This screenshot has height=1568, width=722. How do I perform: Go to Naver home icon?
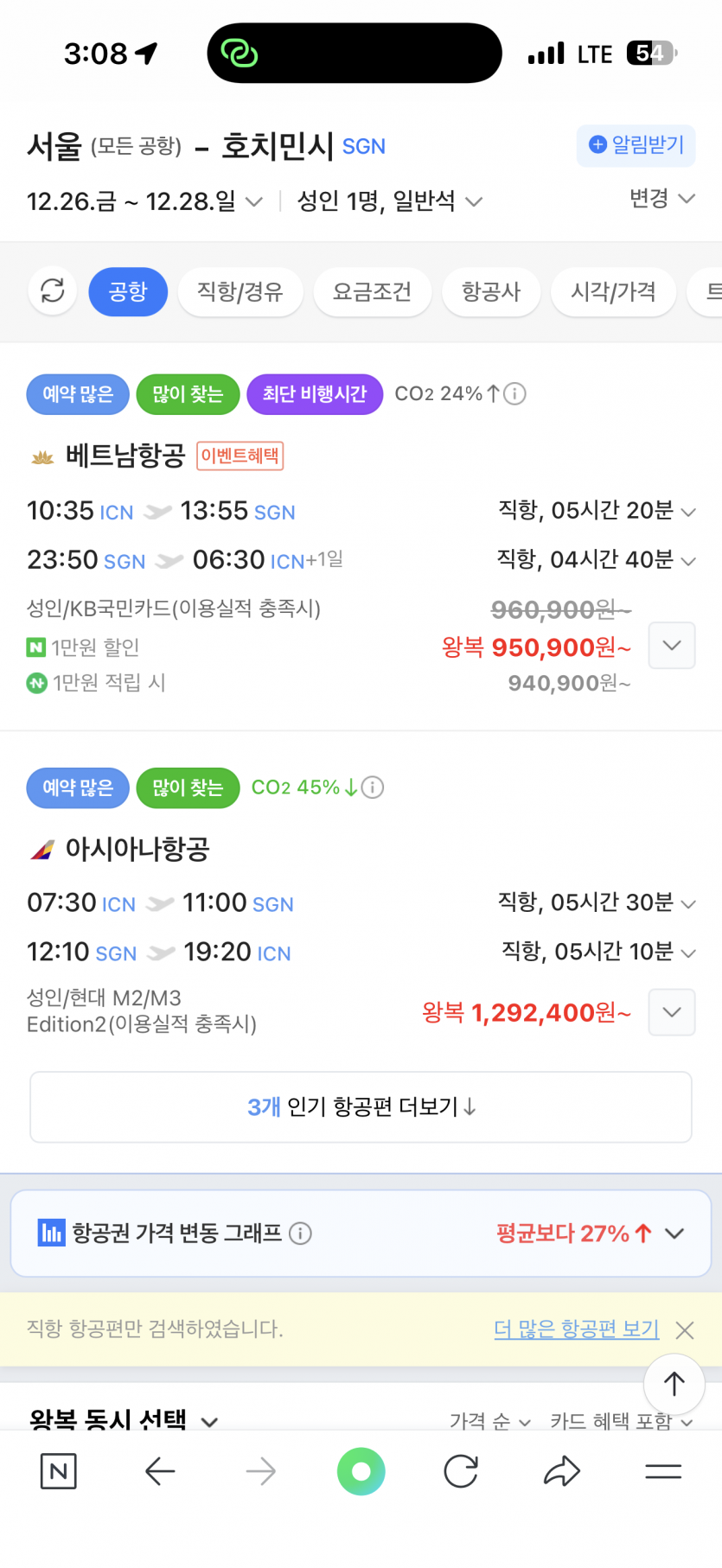[59, 1471]
